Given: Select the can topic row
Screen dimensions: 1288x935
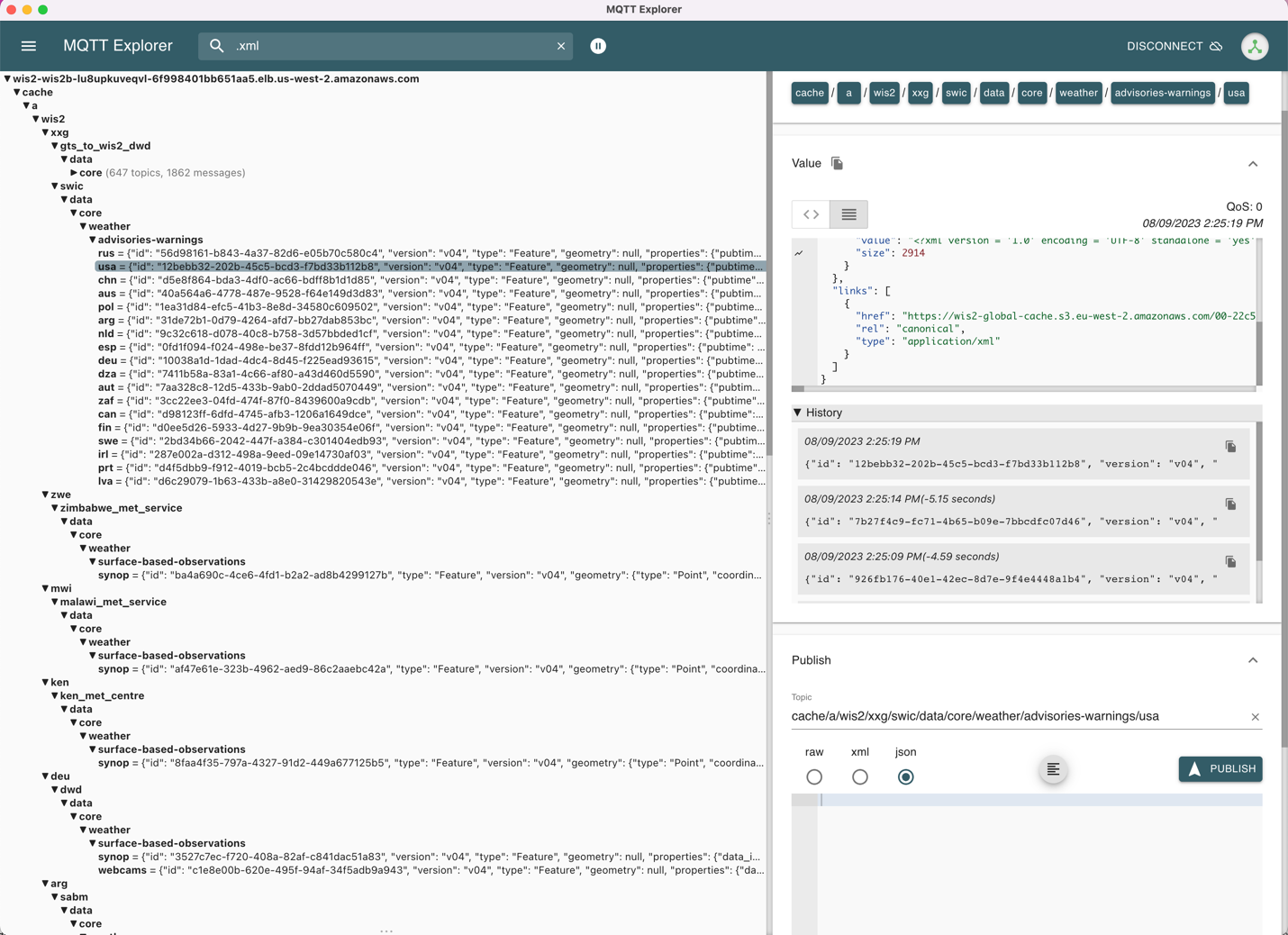Looking at the screenshot, I should click(x=431, y=414).
